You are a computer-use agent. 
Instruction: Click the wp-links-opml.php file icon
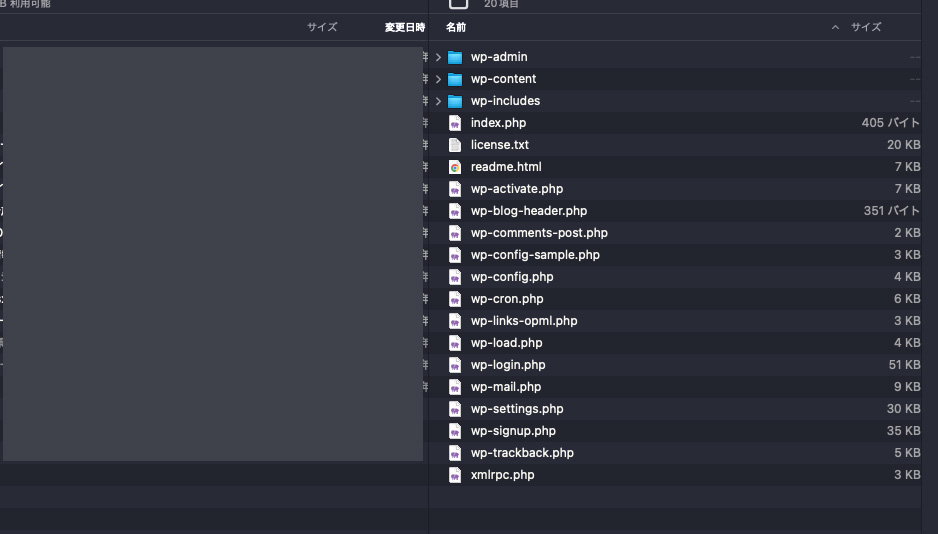pyautogui.click(x=455, y=322)
